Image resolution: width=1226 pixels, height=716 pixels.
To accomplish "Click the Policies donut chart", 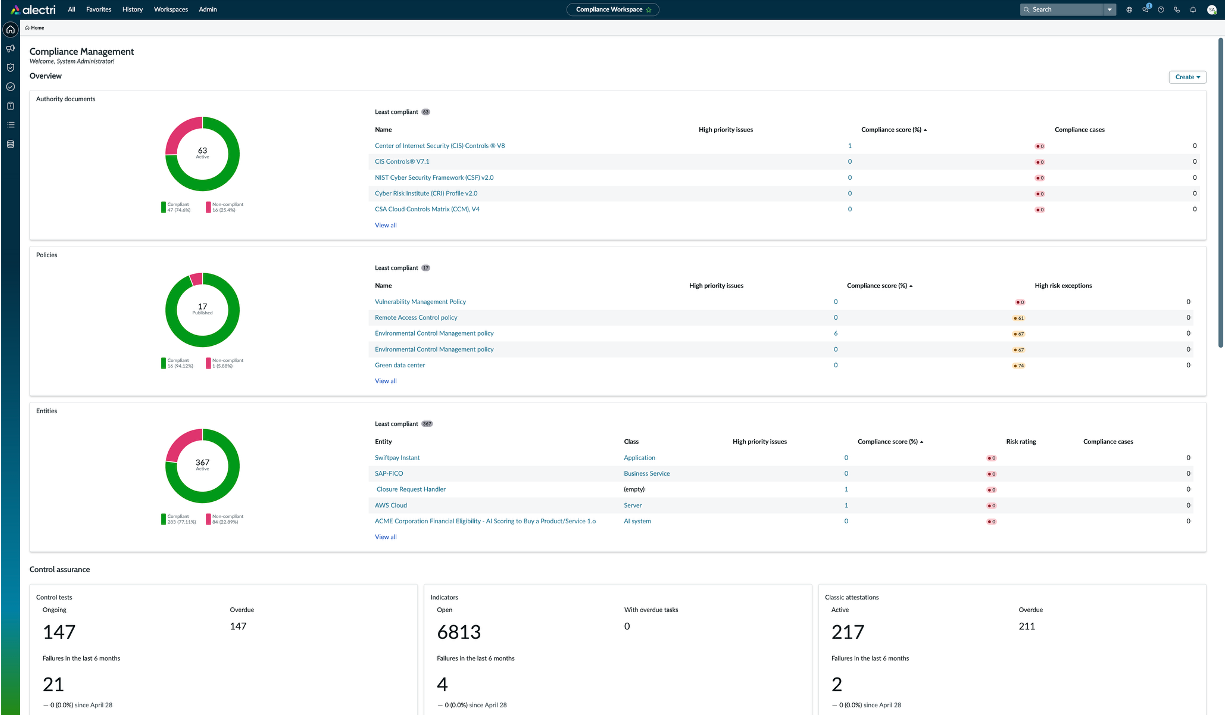I will click(202, 309).
